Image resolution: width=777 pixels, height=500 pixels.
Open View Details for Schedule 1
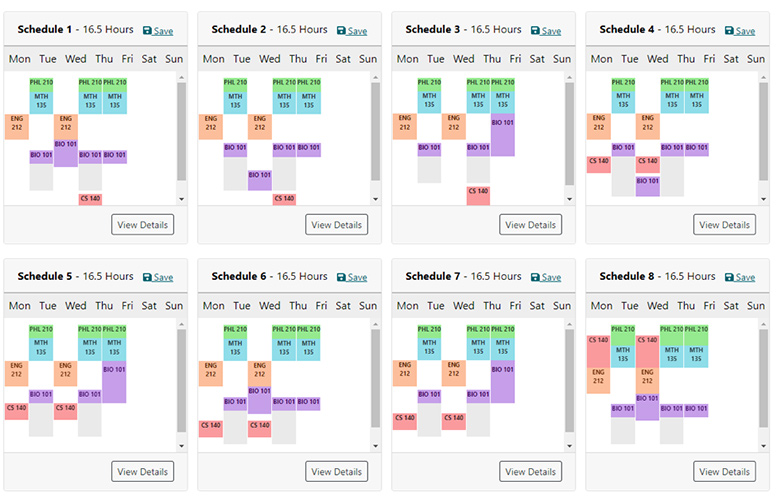142,225
